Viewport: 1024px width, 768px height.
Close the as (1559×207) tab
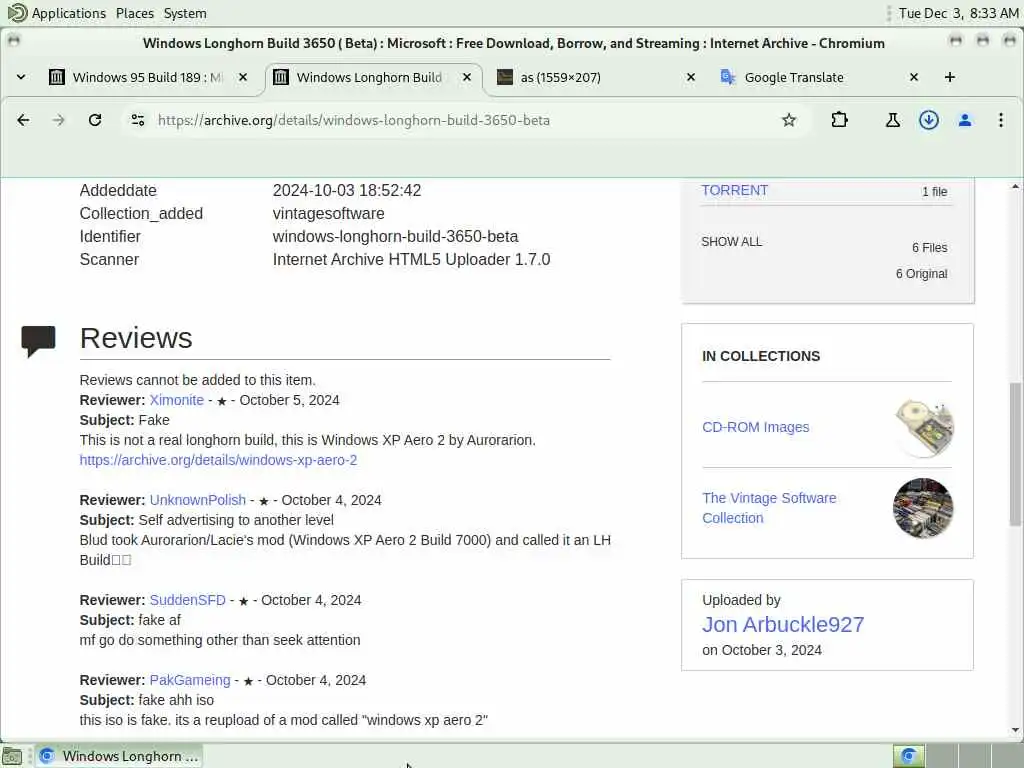(691, 77)
